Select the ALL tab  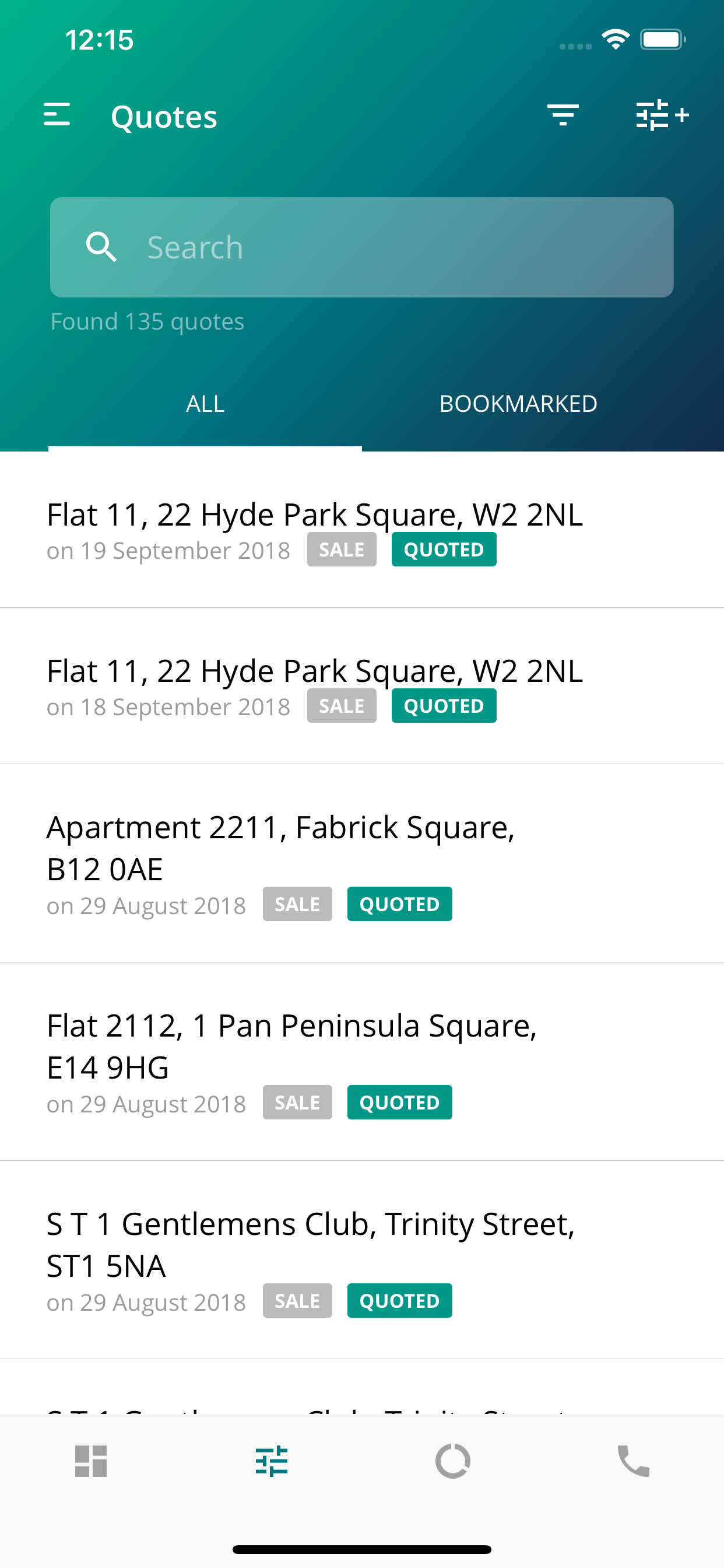(x=205, y=404)
